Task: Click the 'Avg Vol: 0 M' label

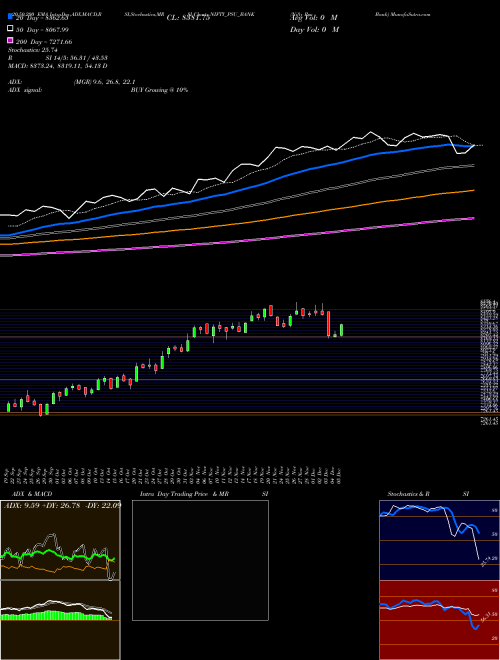Action: (x=314, y=18)
